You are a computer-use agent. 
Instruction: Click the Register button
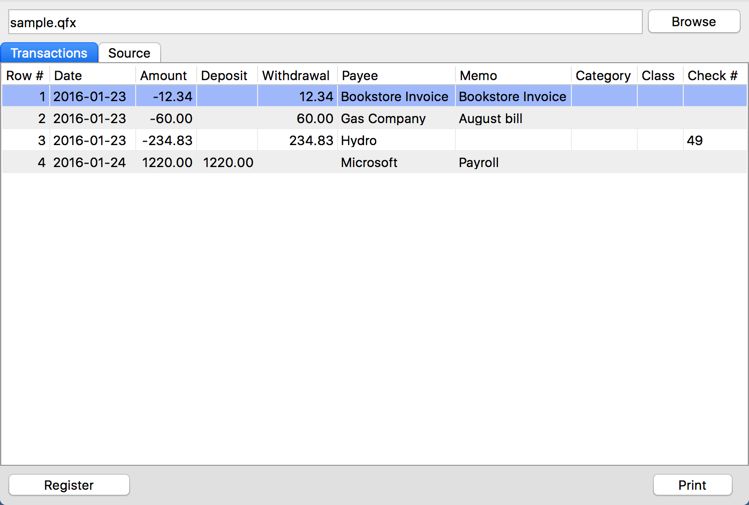click(x=69, y=485)
